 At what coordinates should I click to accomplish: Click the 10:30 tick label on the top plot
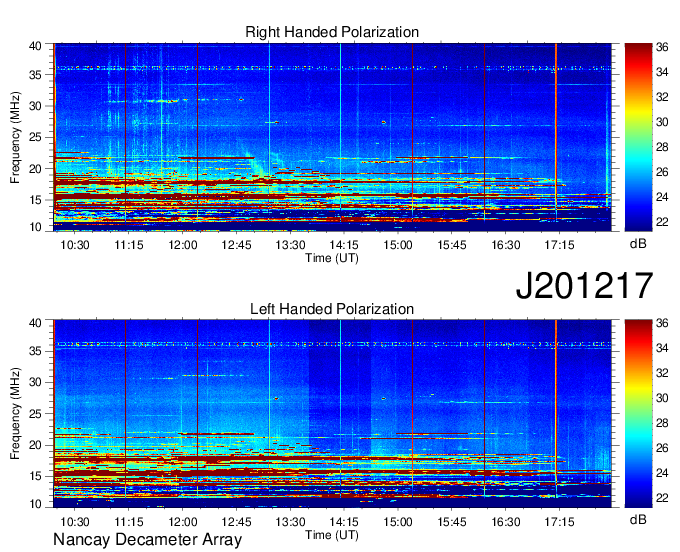75,245
